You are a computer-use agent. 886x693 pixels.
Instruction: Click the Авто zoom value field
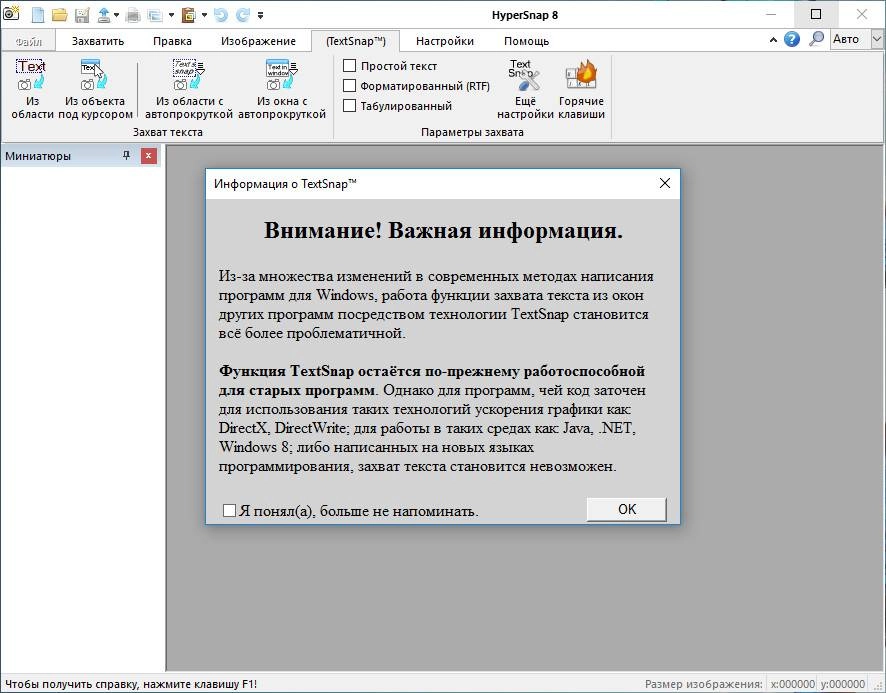[x=850, y=39]
